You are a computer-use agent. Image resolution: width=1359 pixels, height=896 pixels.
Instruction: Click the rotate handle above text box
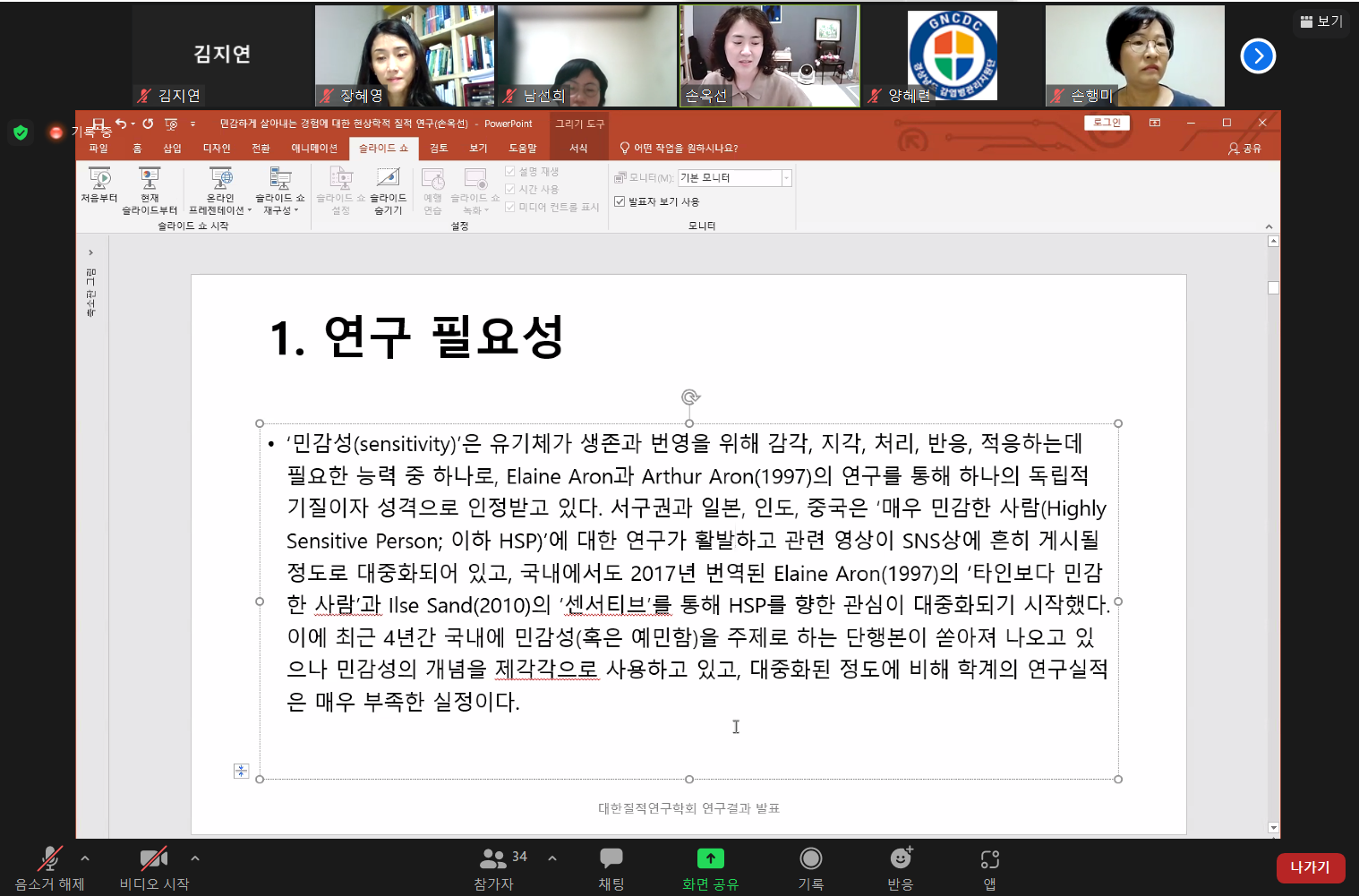click(x=690, y=397)
